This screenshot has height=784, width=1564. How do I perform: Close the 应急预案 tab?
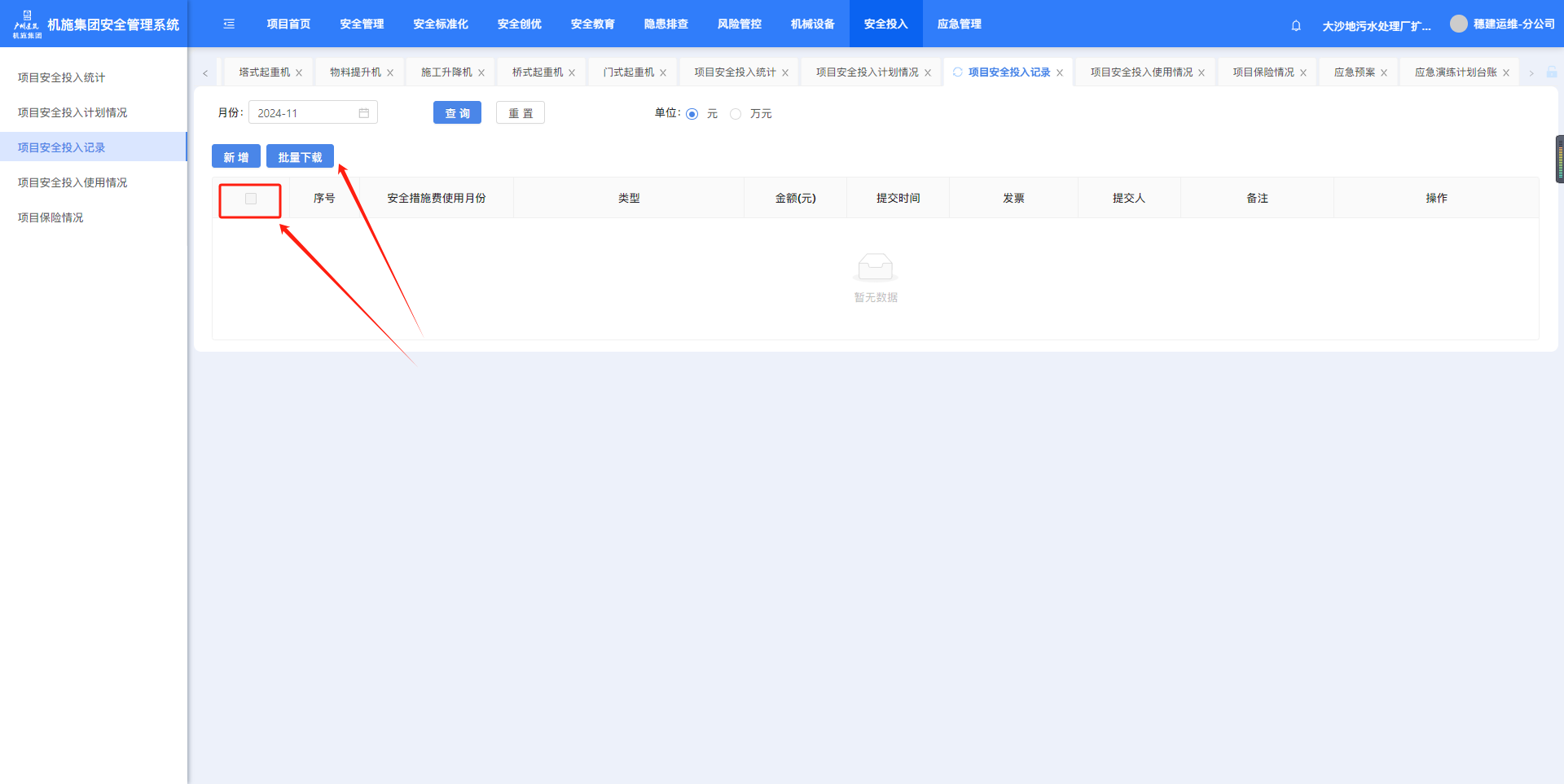tap(1384, 73)
